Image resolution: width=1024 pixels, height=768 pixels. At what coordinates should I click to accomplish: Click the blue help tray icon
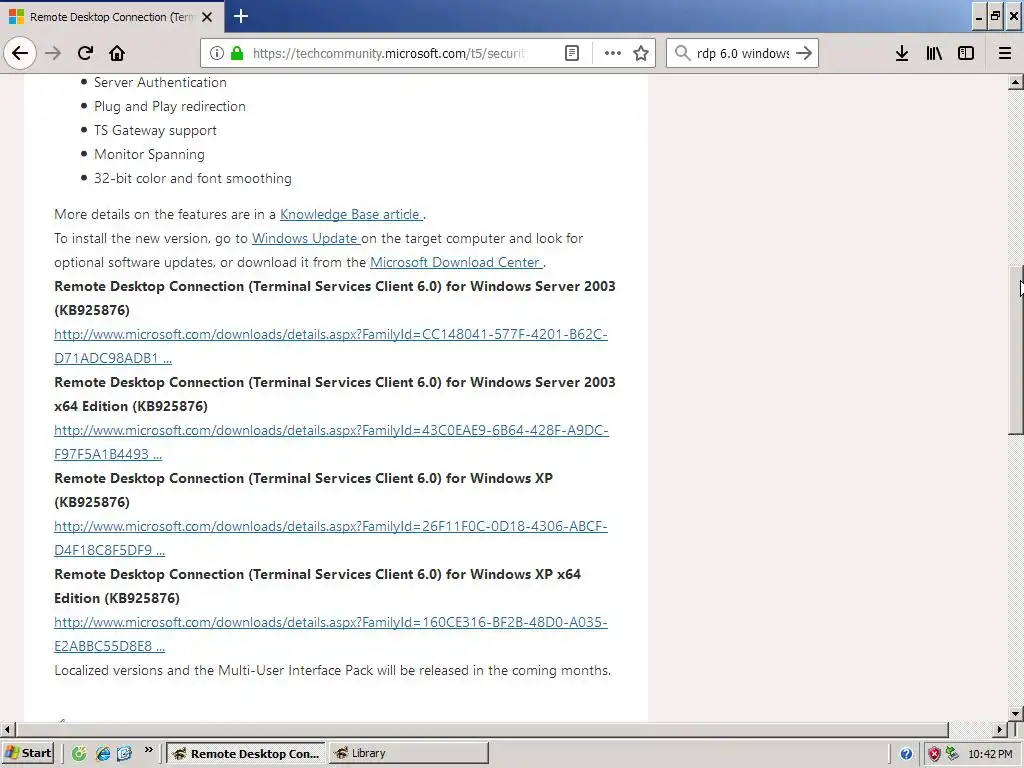906,754
